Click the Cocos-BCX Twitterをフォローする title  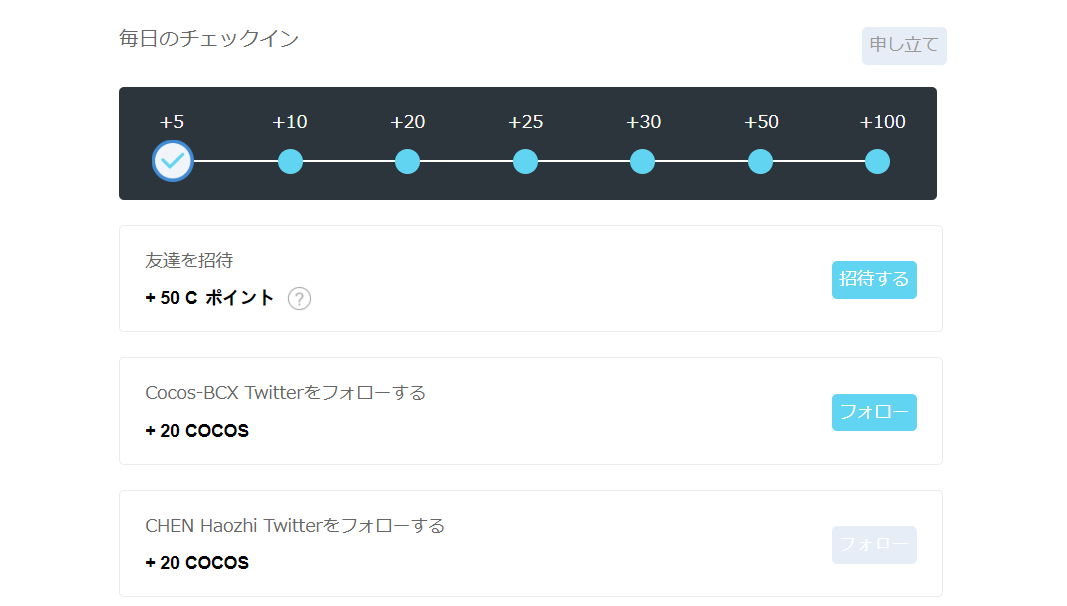coord(286,393)
